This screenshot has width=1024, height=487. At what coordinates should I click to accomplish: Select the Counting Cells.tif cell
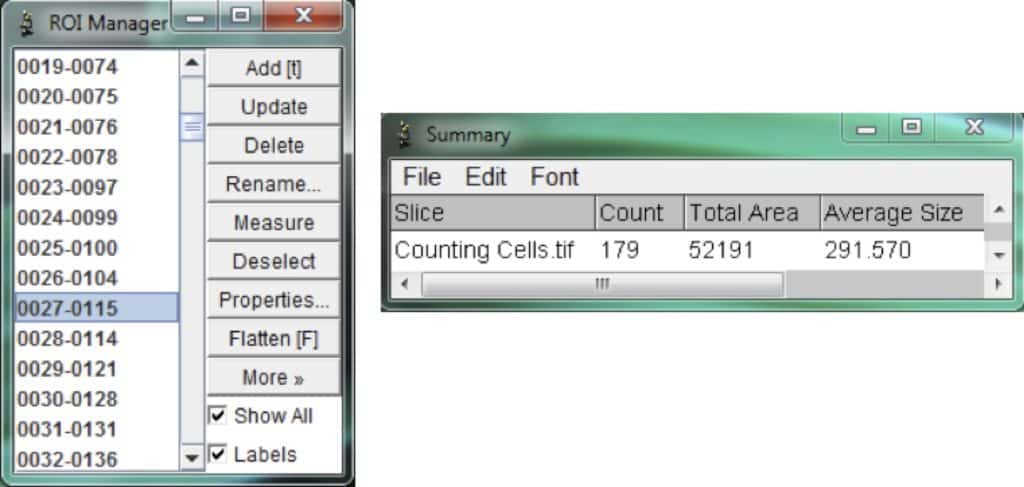pyautogui.click(x=485, y=251)
